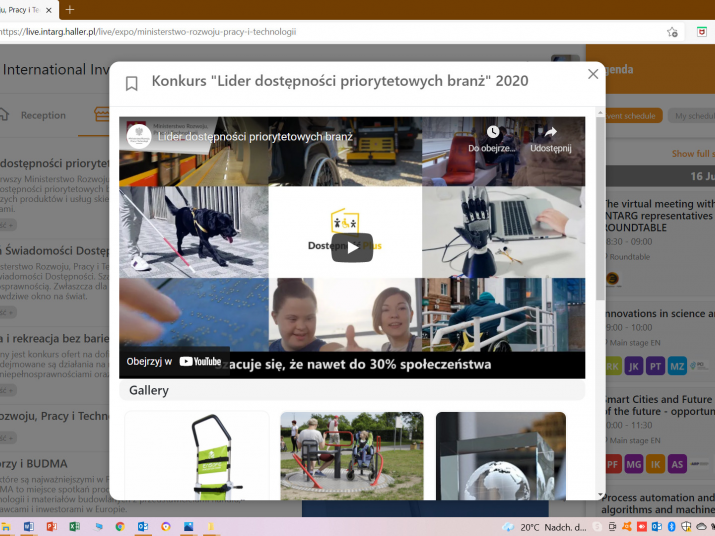
Task: Close the current browser tab
Action: point(51,9)
